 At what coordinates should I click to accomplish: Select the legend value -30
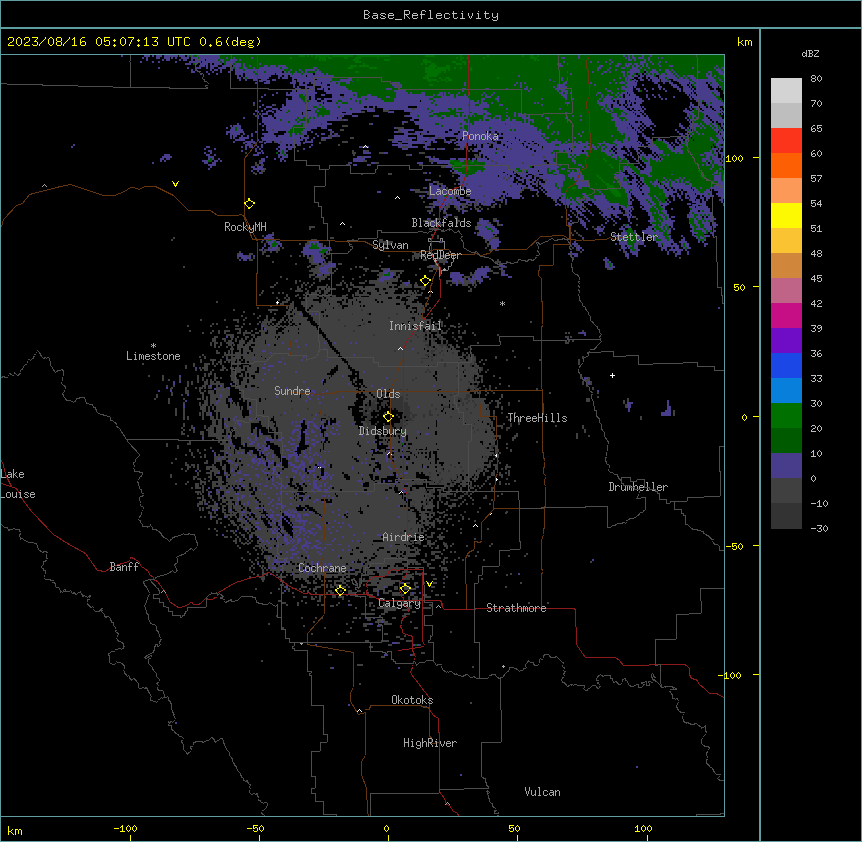point(819,529)
